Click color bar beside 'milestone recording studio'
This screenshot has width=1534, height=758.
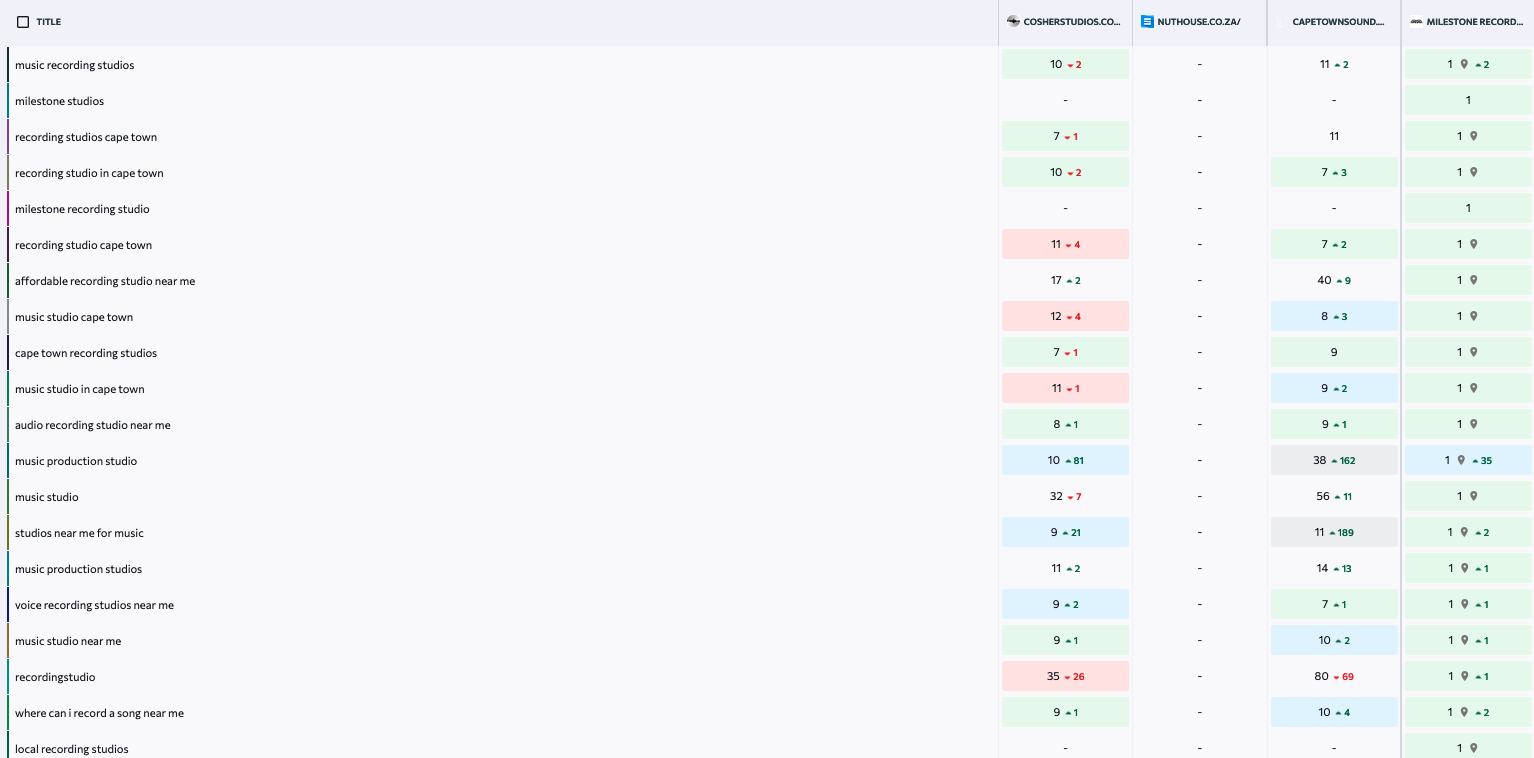pos(8,209)
